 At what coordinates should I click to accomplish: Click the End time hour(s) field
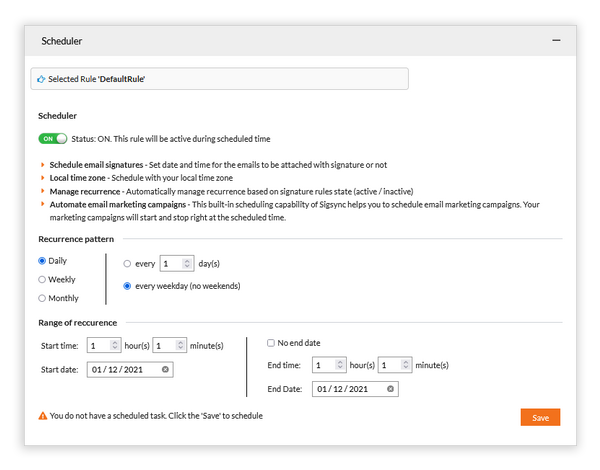click(x=328, y=365)
